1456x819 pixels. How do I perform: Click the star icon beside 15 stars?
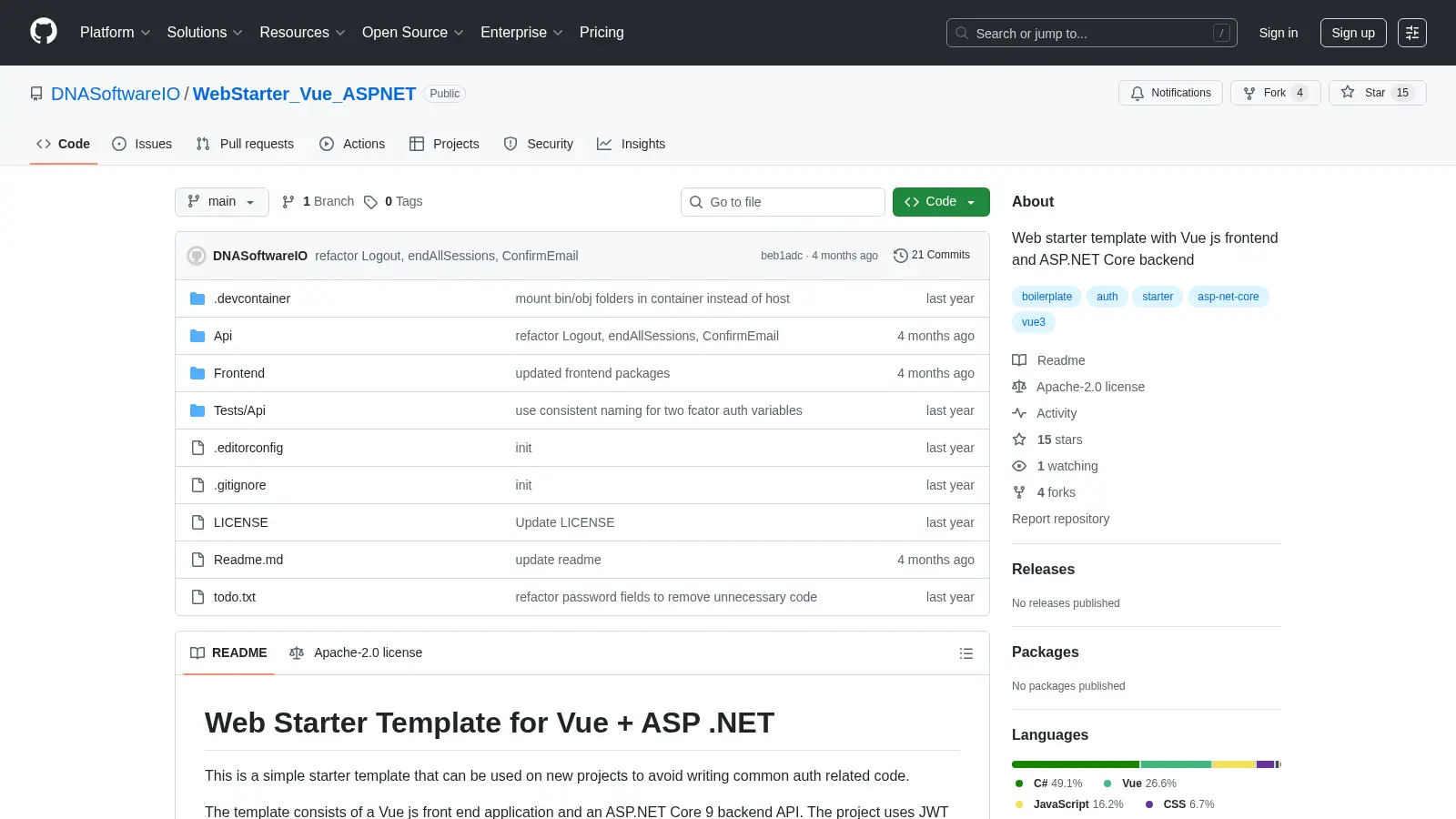click(1019, 440)
